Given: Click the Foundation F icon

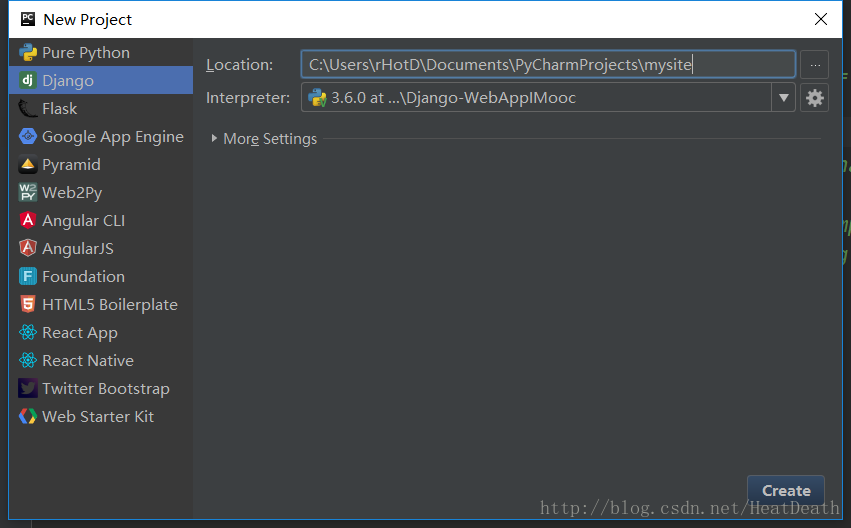Looking at the screenshot, I should [x=28, y=276].
